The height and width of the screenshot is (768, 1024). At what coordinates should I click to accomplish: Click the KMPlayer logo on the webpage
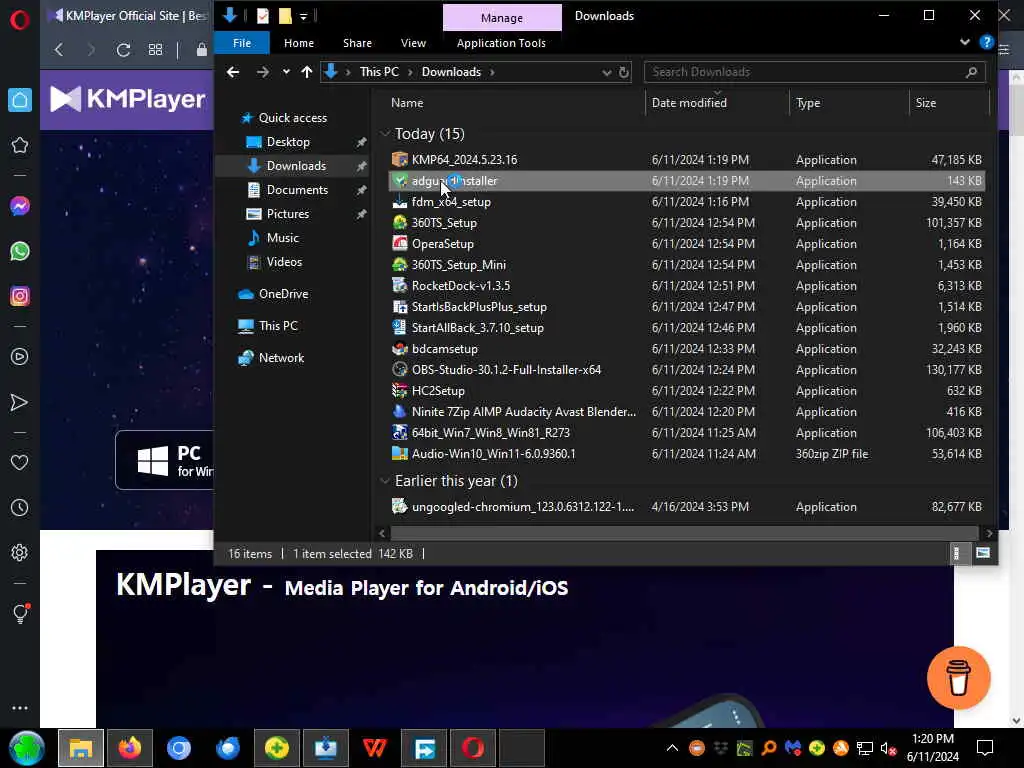[128, 99]
